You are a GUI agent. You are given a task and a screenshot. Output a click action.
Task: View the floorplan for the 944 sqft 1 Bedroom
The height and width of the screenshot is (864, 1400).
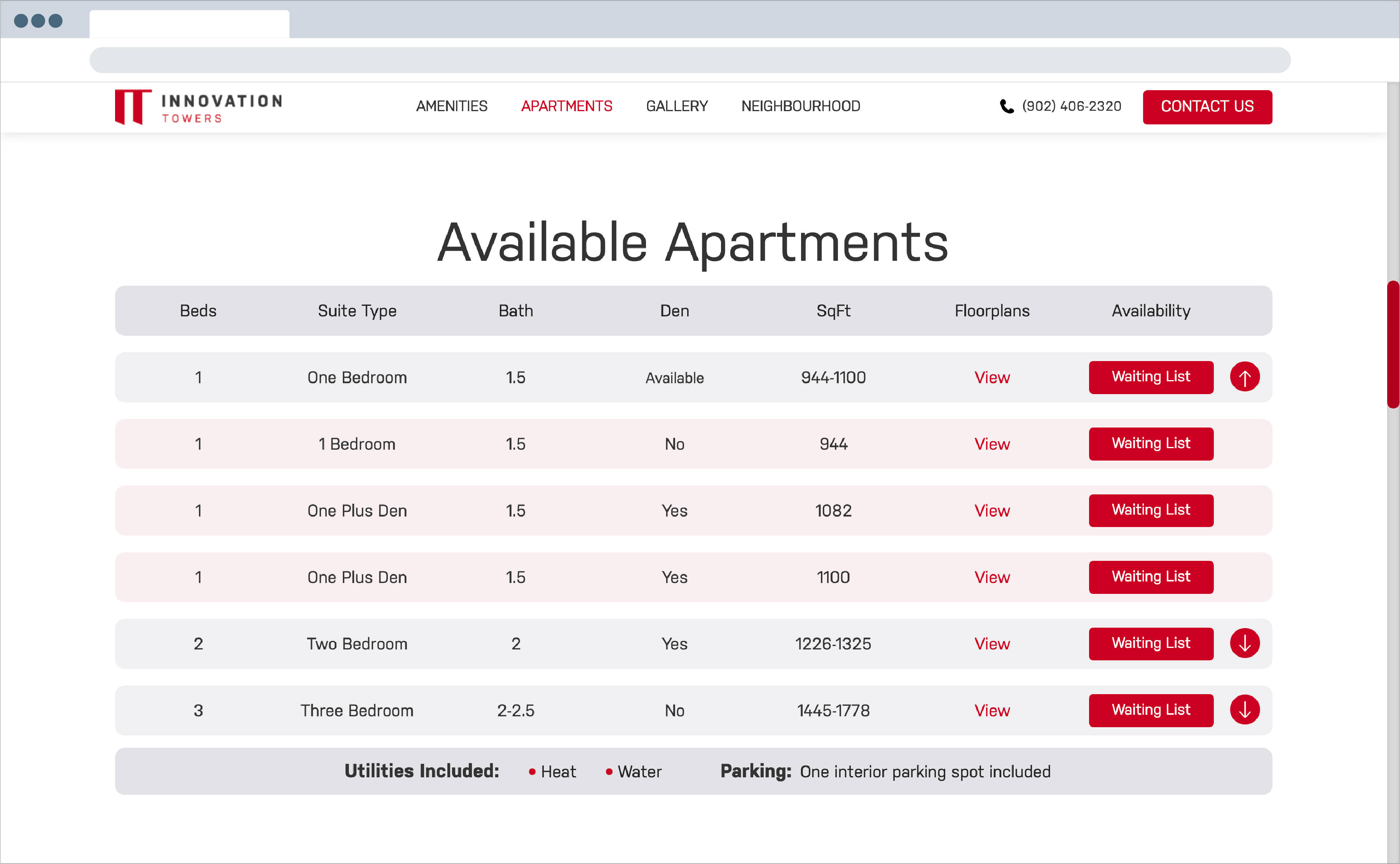click(x=992, y=444)
